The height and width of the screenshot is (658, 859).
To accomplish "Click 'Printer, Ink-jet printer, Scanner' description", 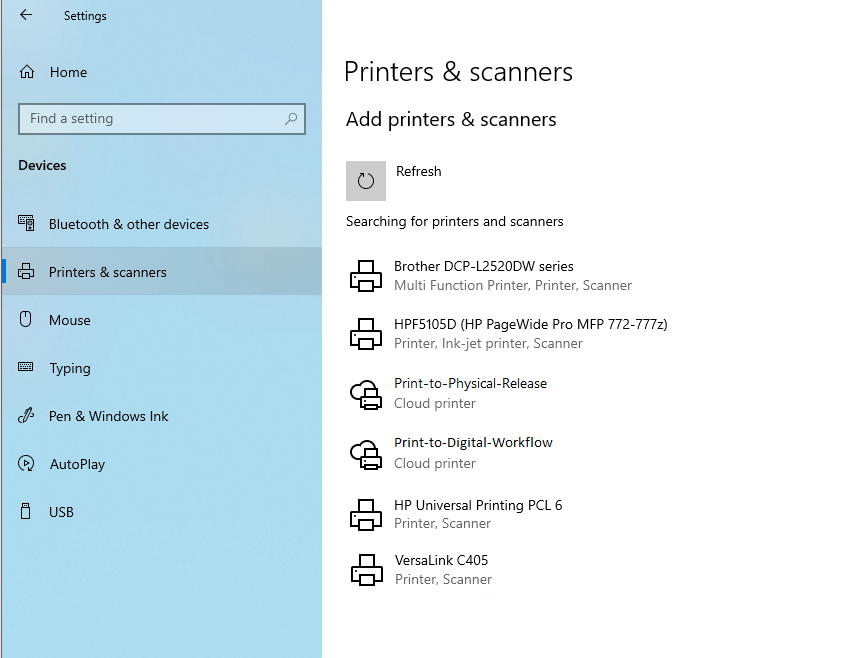I will coord(488,344).
